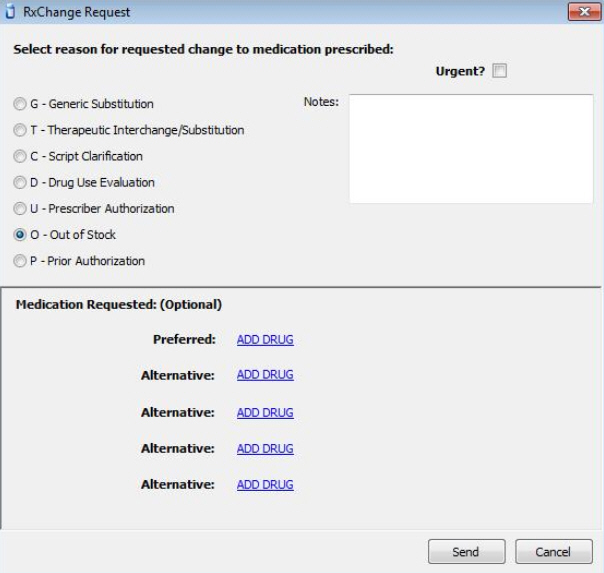Image resolution: width=604 pixels, height=573 pixels.
Task: Select C - Script Clarification radio button
Action: 20,156
